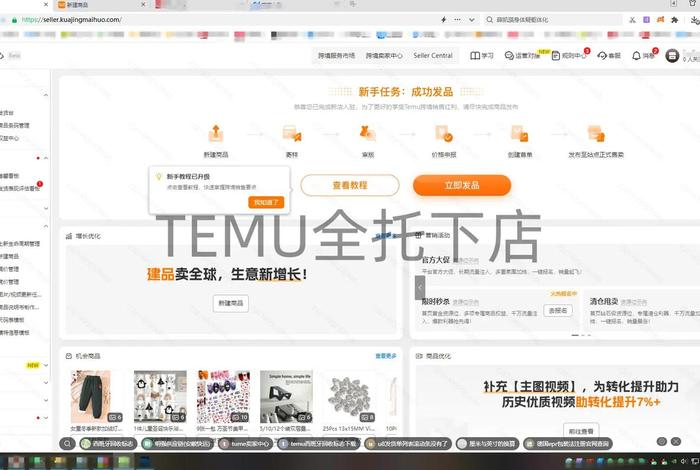
Task: Open the 学习 book icon
Action: coord(475,56)
